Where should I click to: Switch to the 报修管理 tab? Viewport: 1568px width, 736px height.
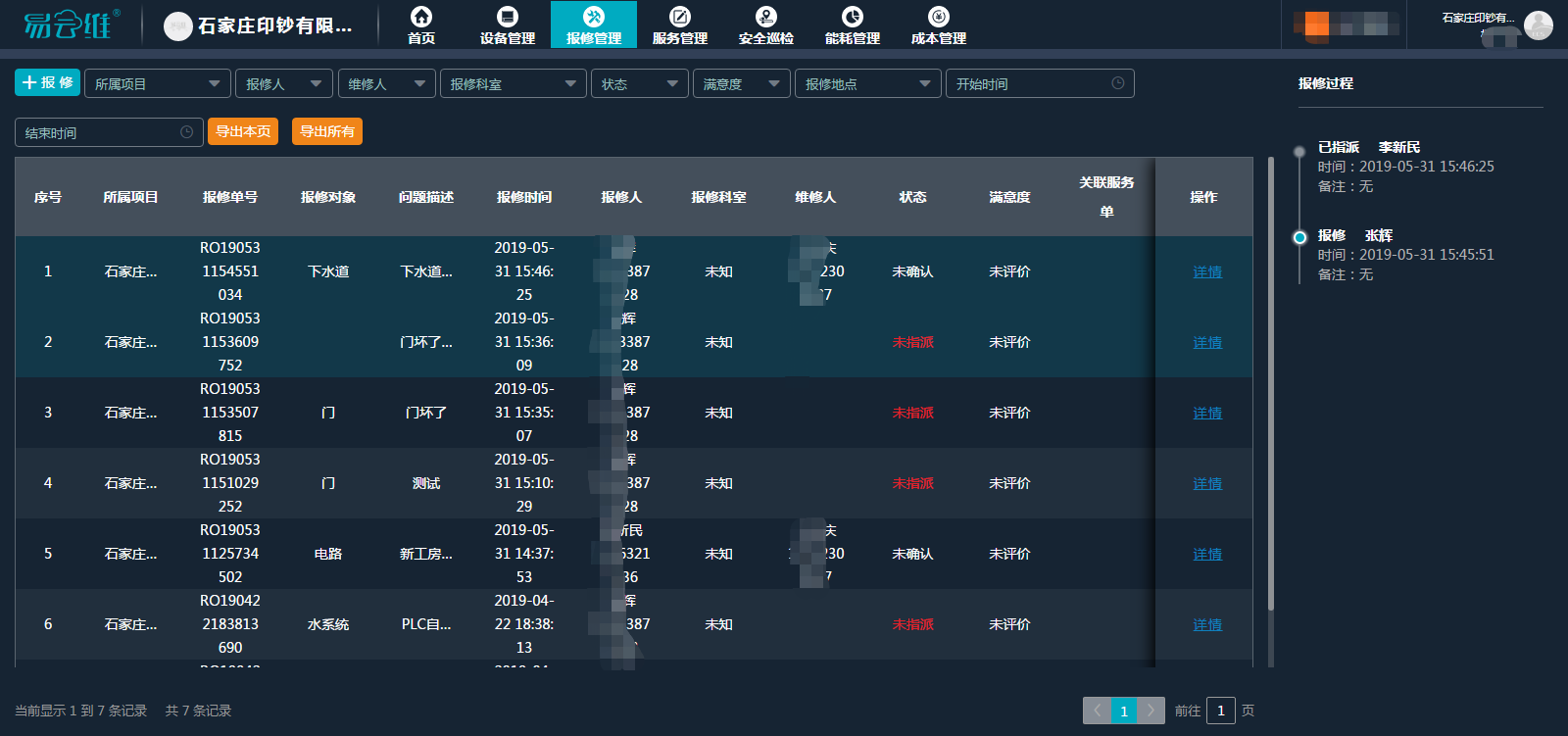(x=594, y=25)
